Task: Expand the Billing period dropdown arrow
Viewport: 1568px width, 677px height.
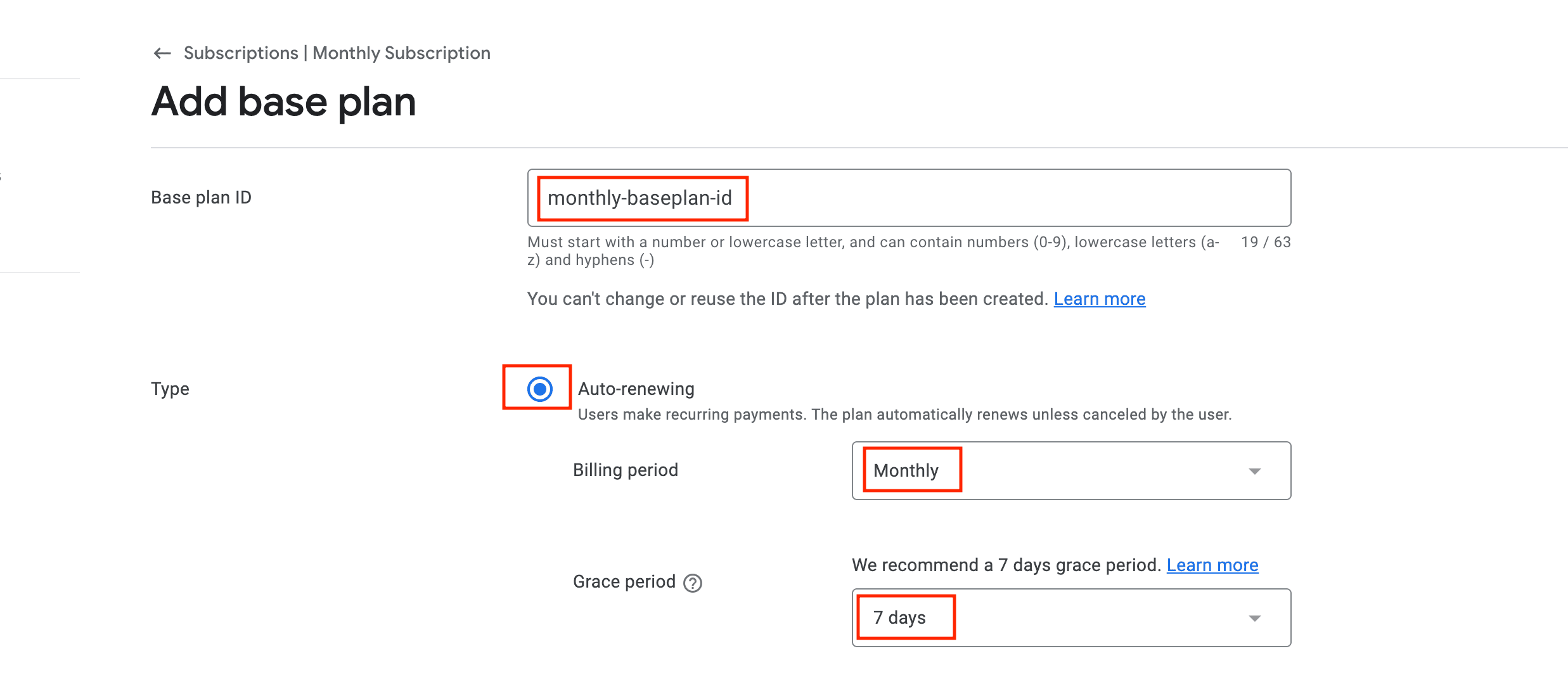Action: tap(1254, 471)
